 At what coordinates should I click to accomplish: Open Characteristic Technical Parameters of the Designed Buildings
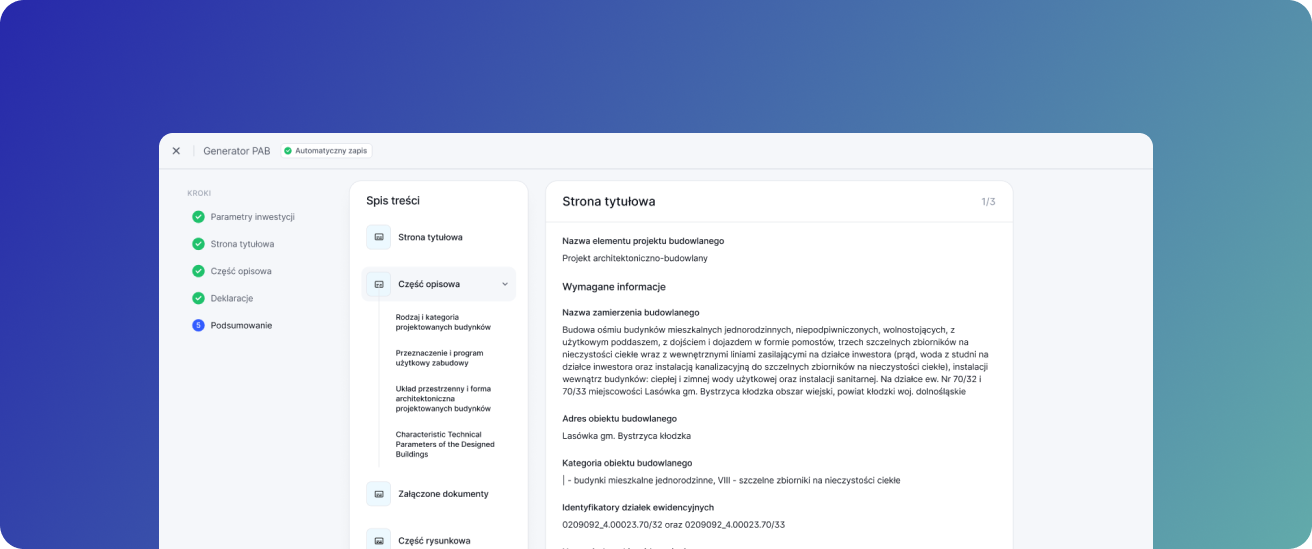445,444
